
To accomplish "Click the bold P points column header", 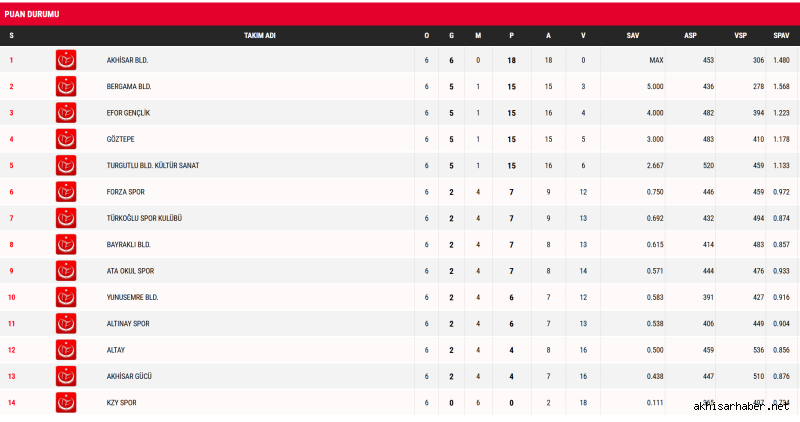I will pos(511,35).
